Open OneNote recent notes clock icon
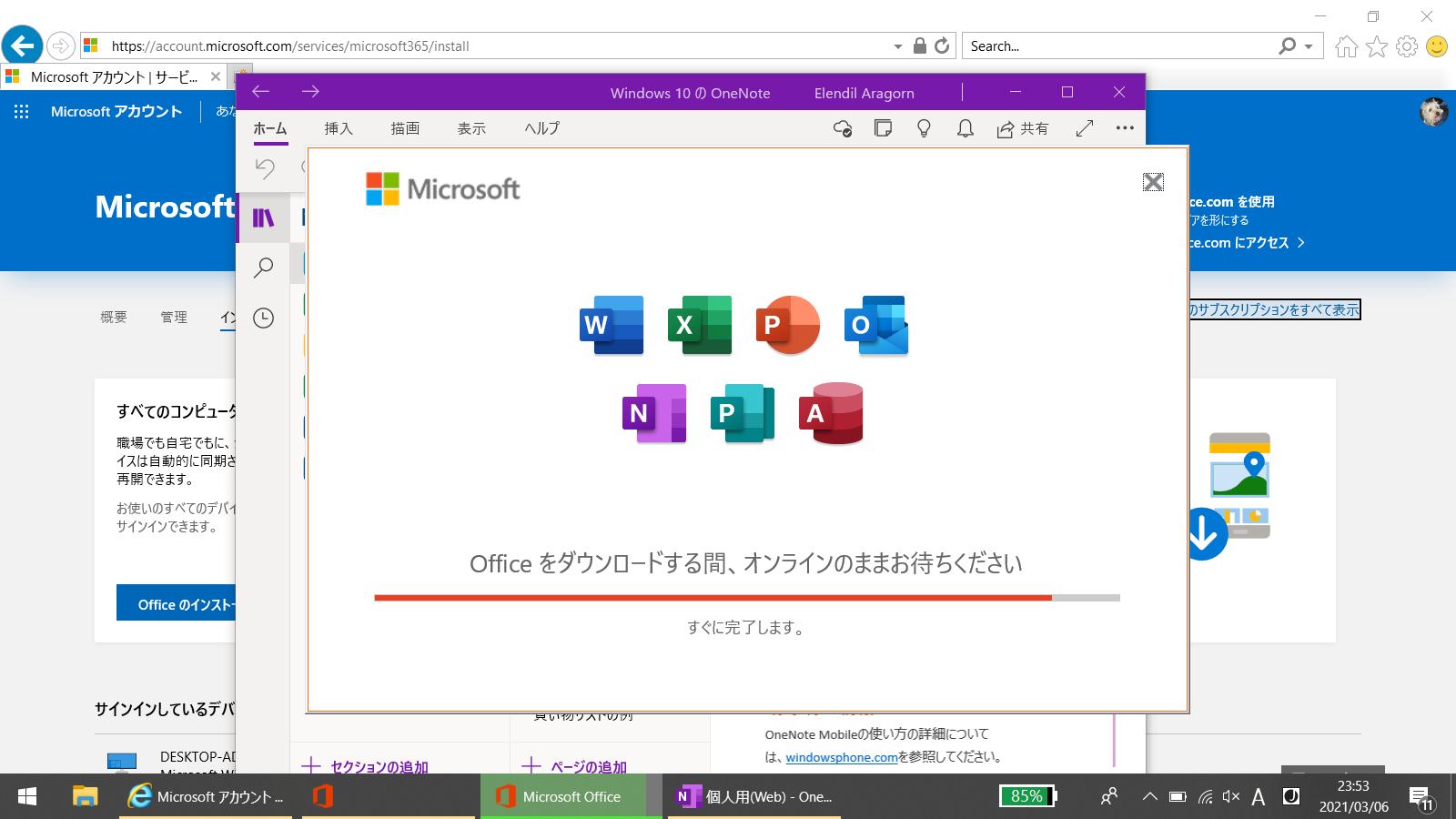The height and width of the screenshot is (819, 1456). (263, 318)
